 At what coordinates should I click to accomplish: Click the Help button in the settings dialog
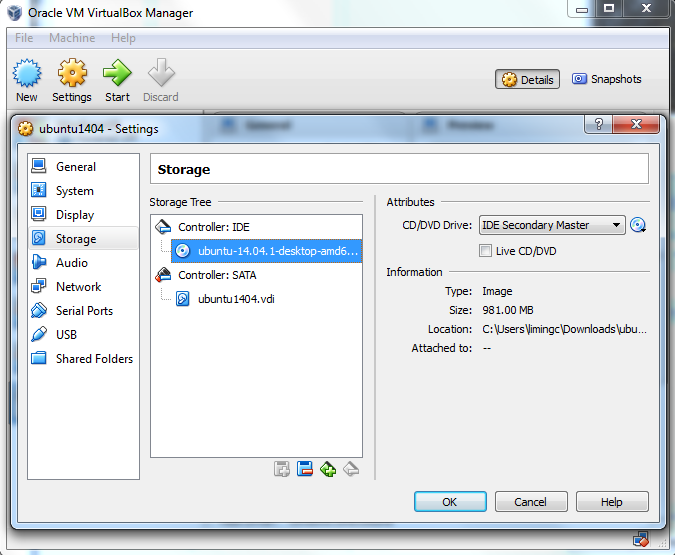coord(612,502)
